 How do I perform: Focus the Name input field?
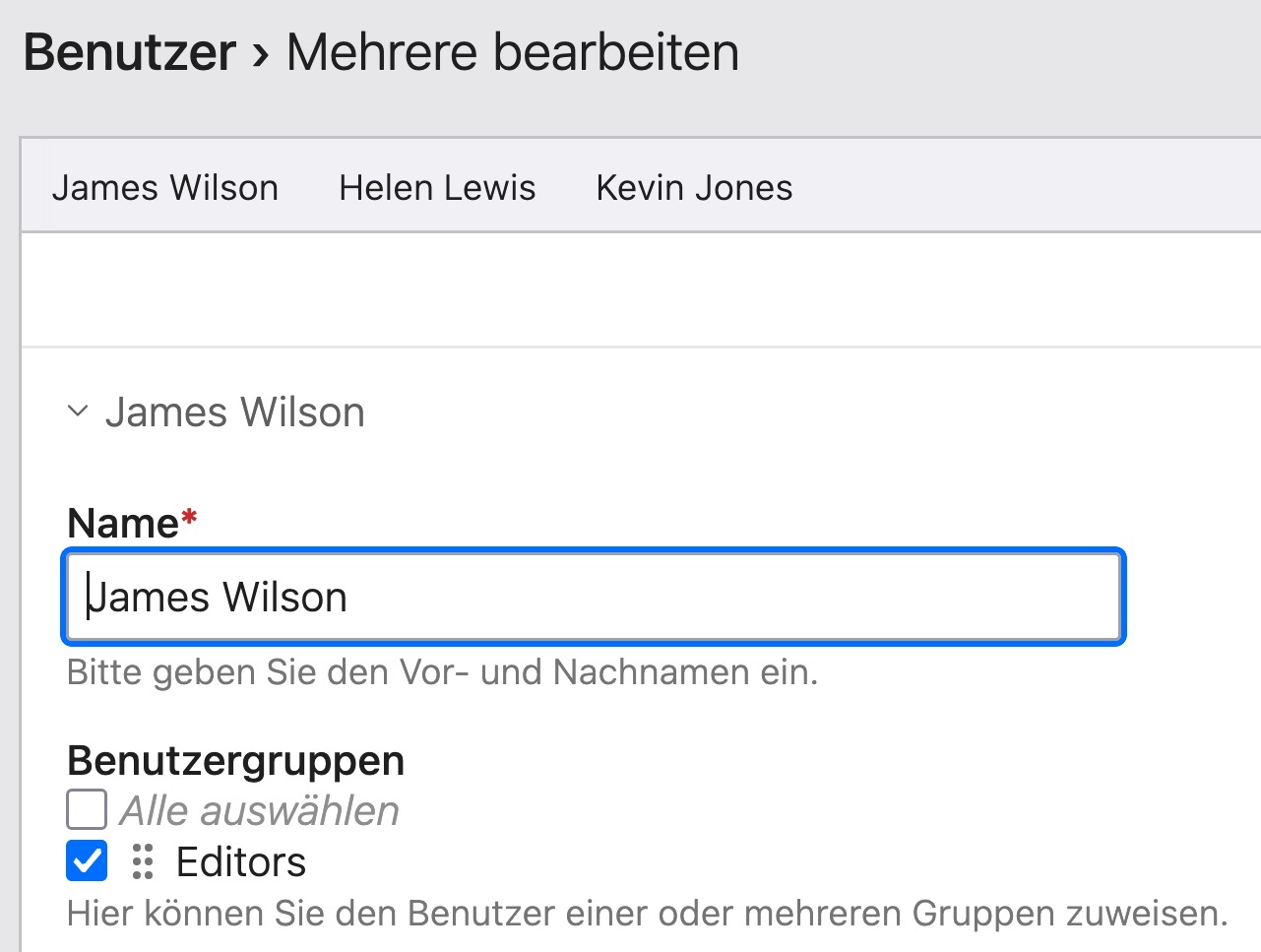click(593, 598)
